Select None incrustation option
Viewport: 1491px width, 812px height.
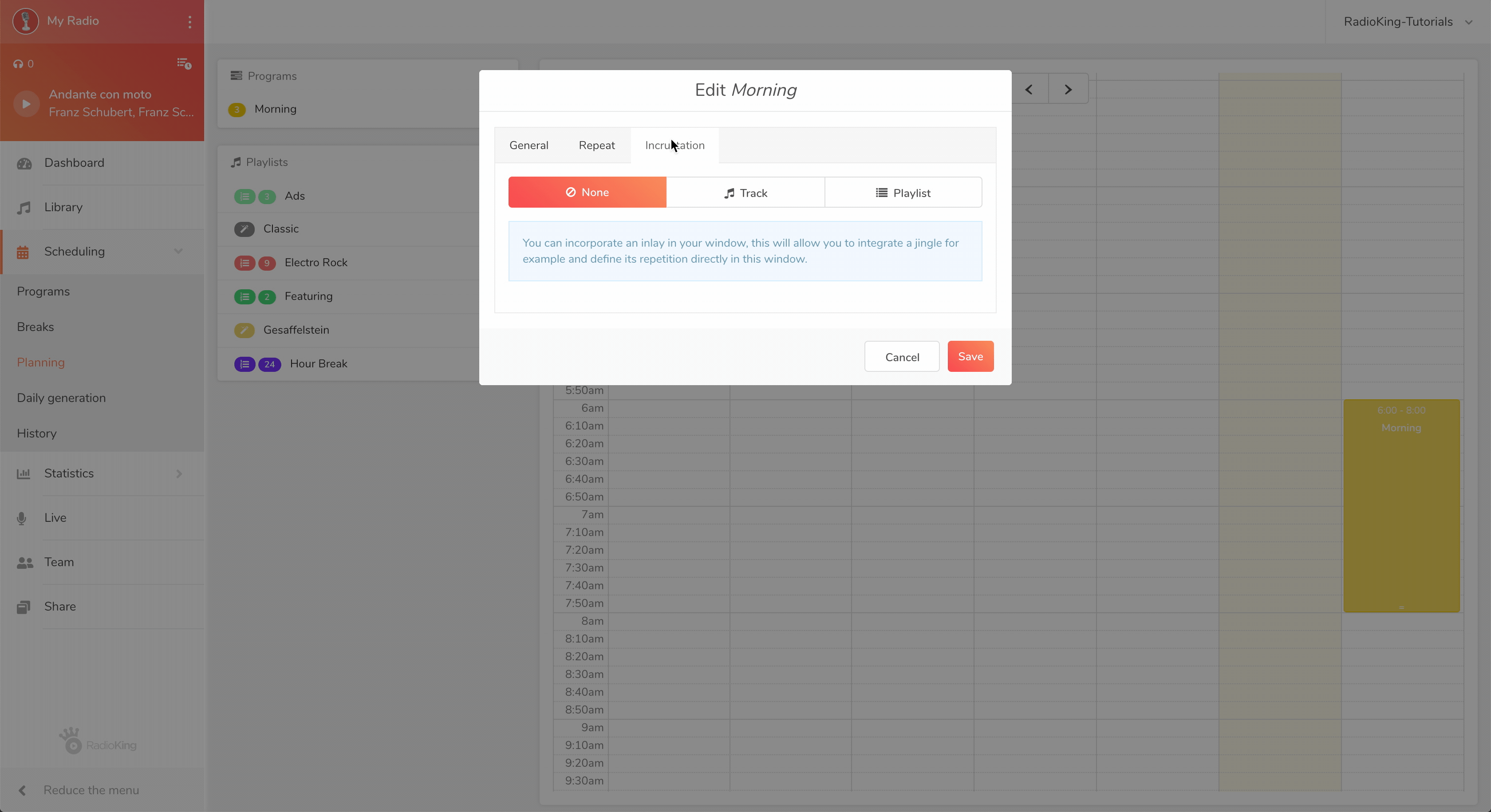pos(587,192)
